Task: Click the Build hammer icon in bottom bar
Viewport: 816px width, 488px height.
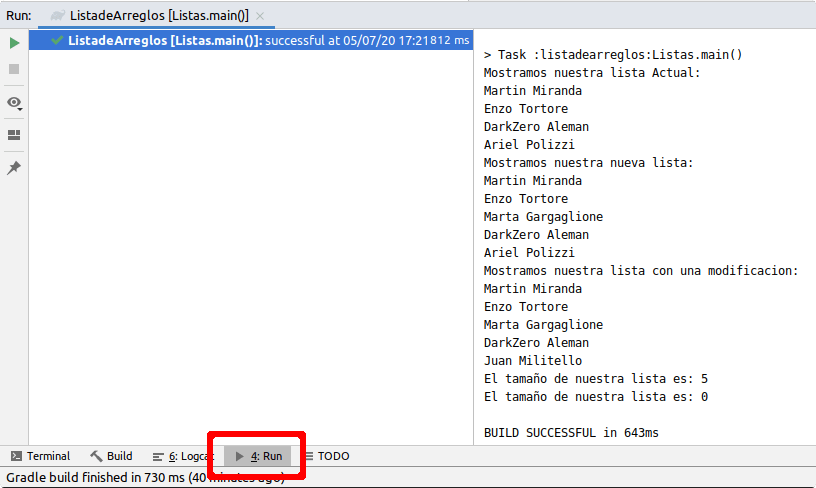Action: [x=96, y=456]
